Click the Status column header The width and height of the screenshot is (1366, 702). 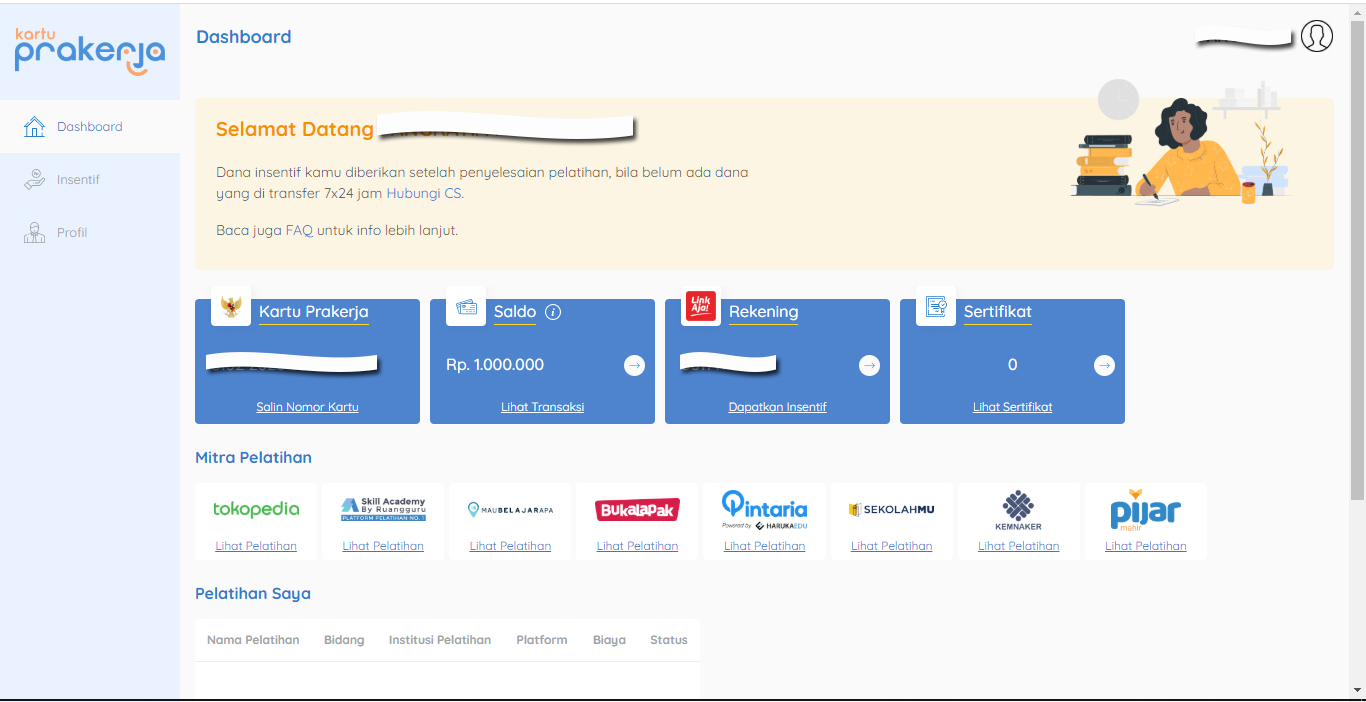click(x=669, y=640)
